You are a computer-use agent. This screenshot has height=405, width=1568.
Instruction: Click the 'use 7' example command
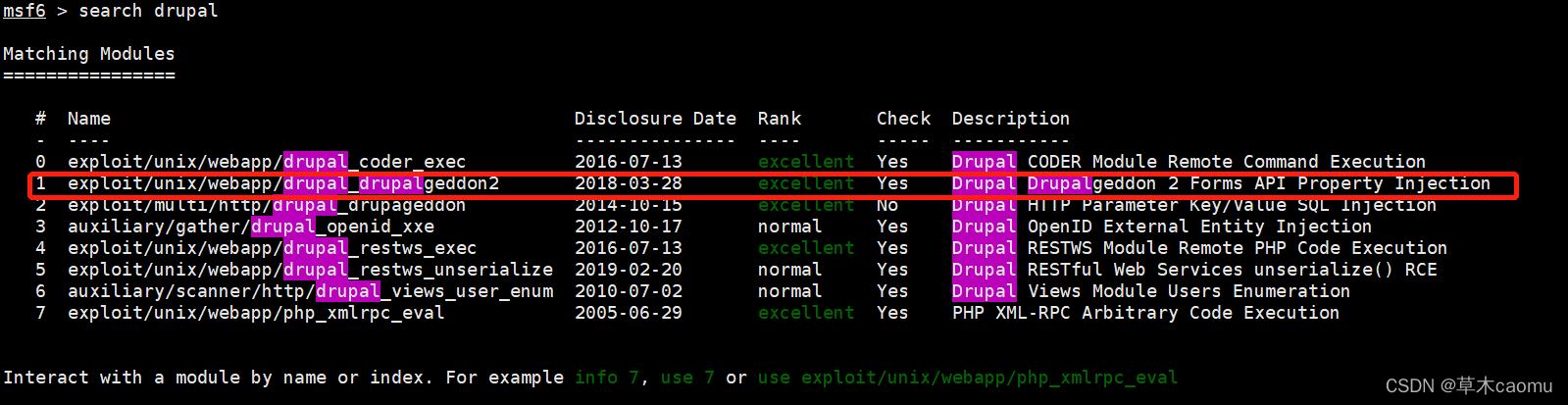point(687,378)
